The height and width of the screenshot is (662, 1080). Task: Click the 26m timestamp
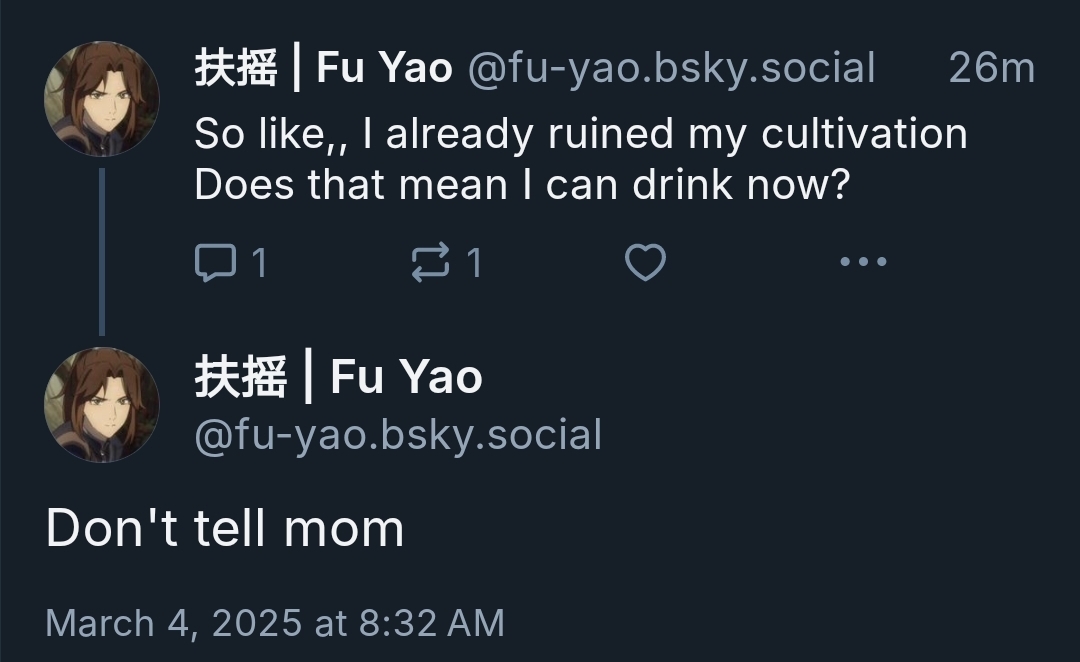pos(991,68)
